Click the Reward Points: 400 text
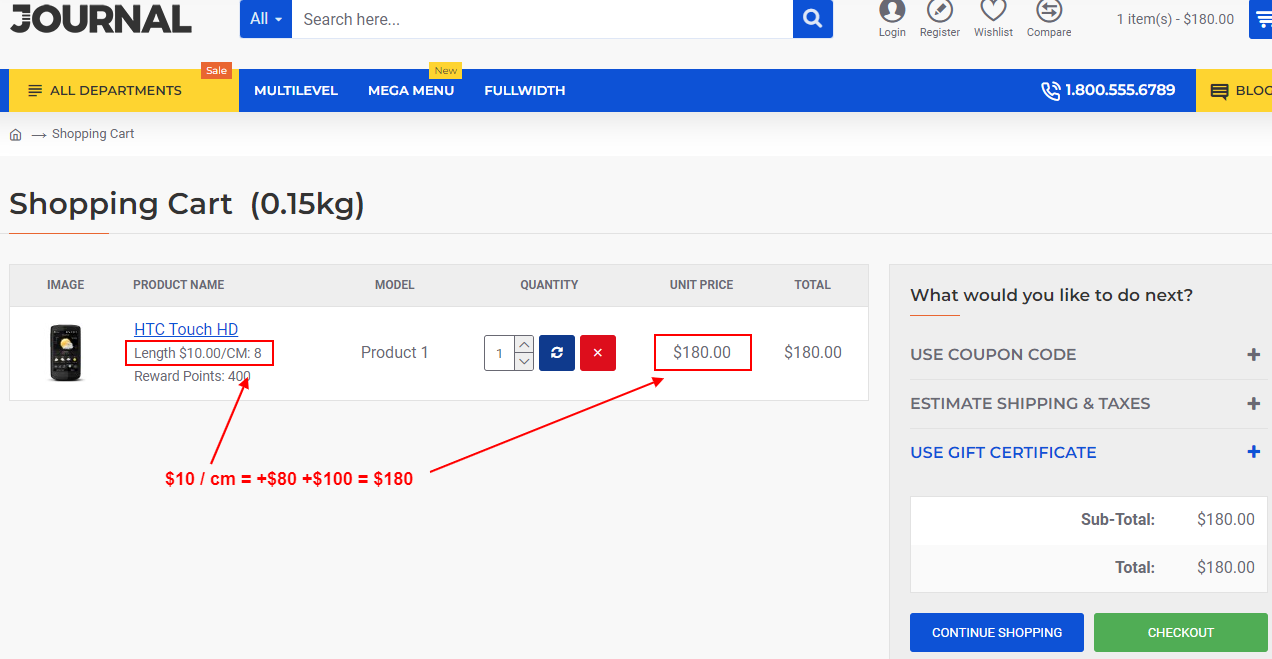This screenshot has height=659, width=1272. [192, 377]
